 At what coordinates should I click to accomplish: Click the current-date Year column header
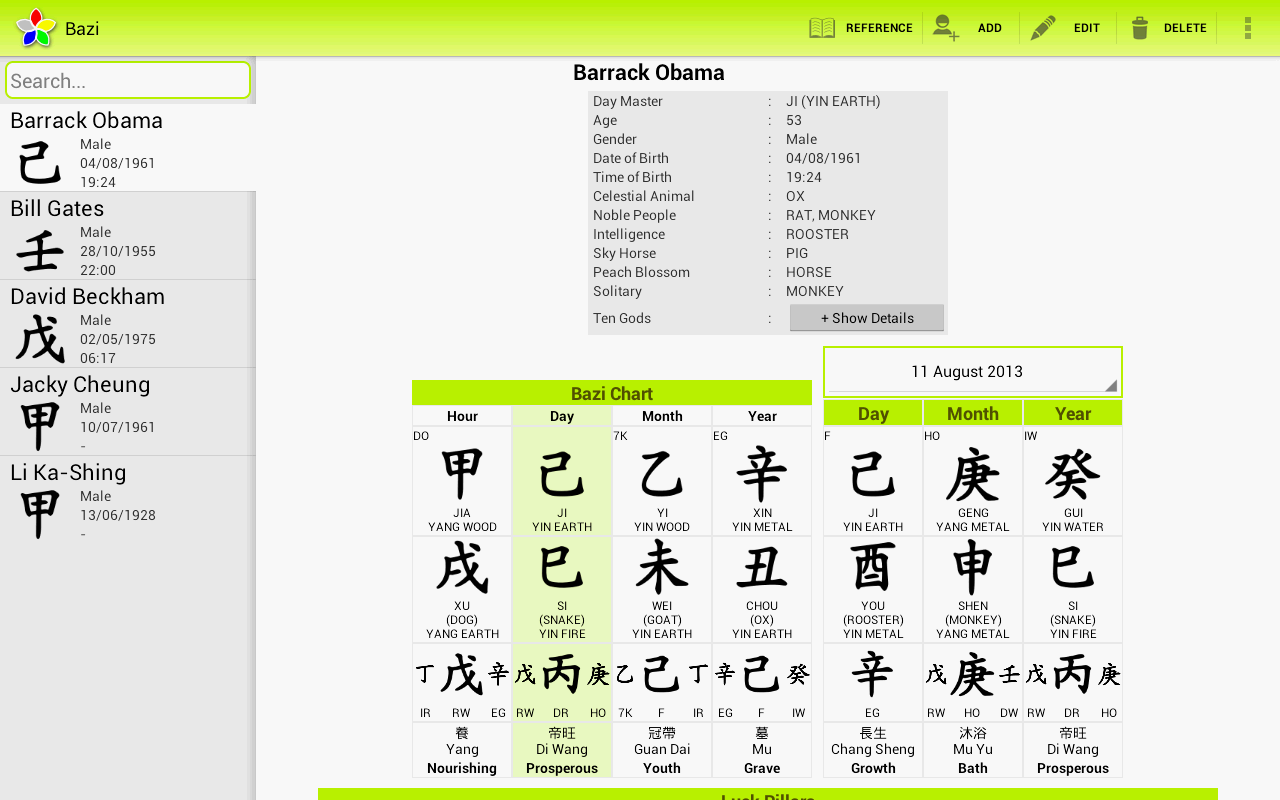pos(1073,413)
